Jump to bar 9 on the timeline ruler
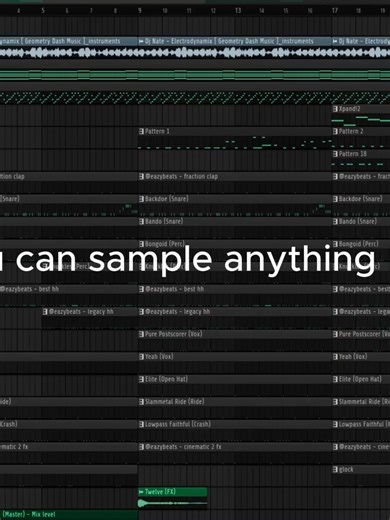 pos(140,10)
